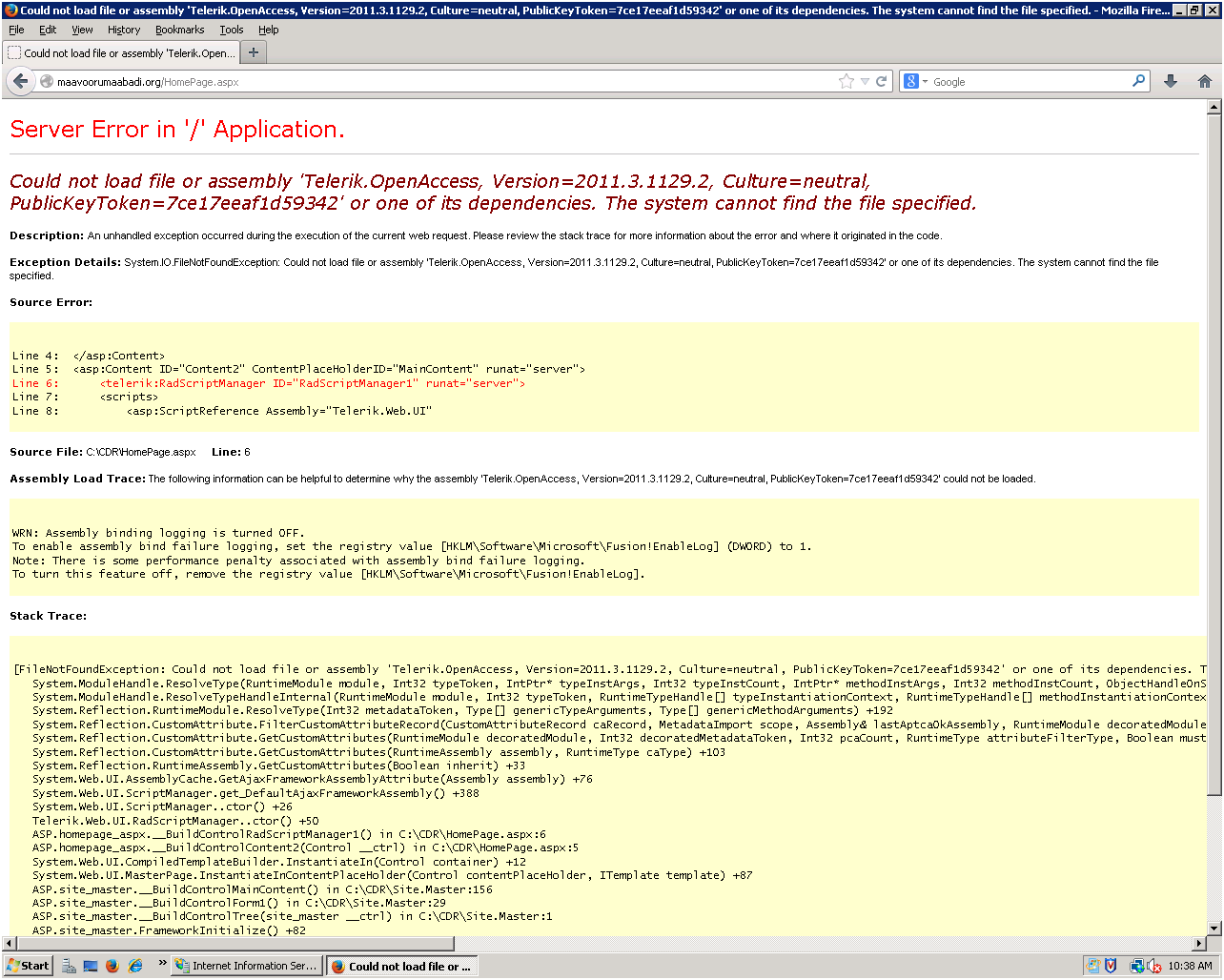Launch Firefox from the quick launch bar

click(x=112, y=966)
